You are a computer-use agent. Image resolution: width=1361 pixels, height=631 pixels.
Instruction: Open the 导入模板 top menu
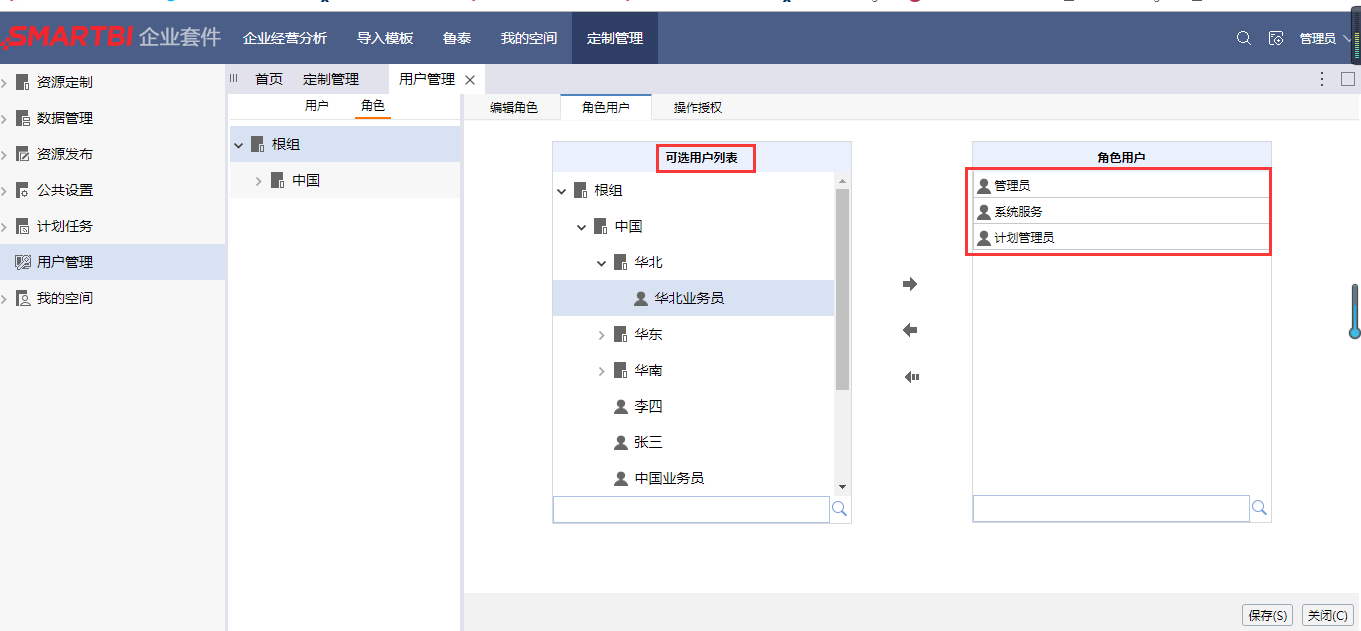click(385, 38)
